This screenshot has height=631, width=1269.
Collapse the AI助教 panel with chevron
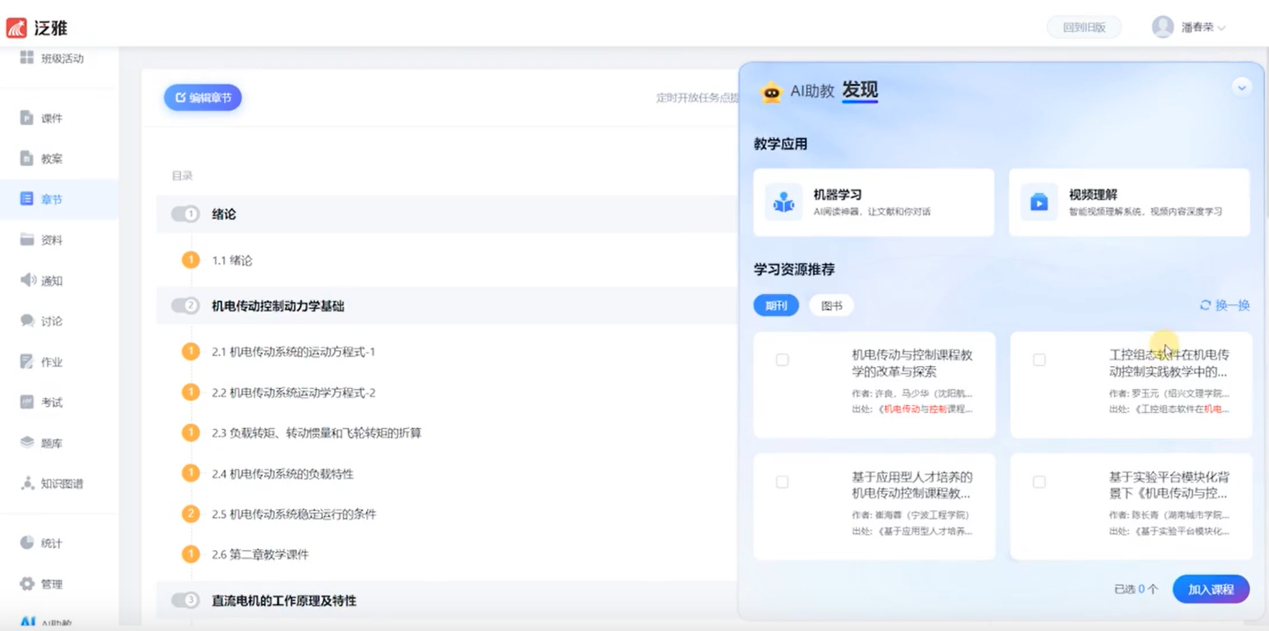coord(1241,88)
